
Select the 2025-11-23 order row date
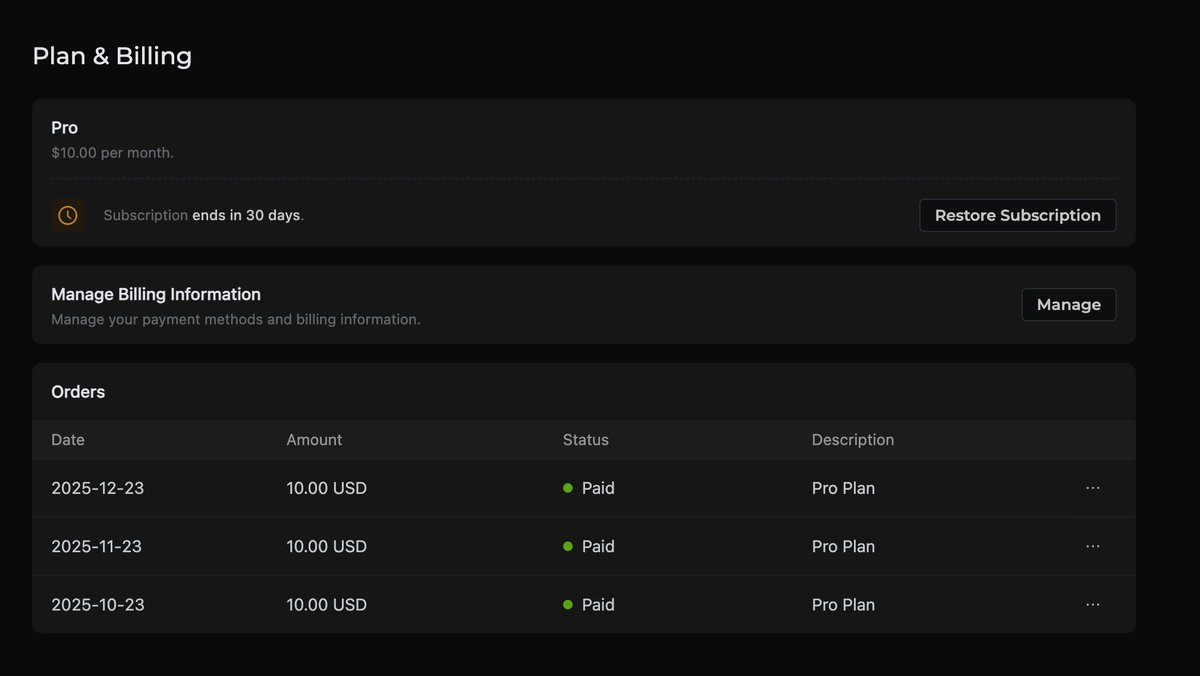[97, 546]
